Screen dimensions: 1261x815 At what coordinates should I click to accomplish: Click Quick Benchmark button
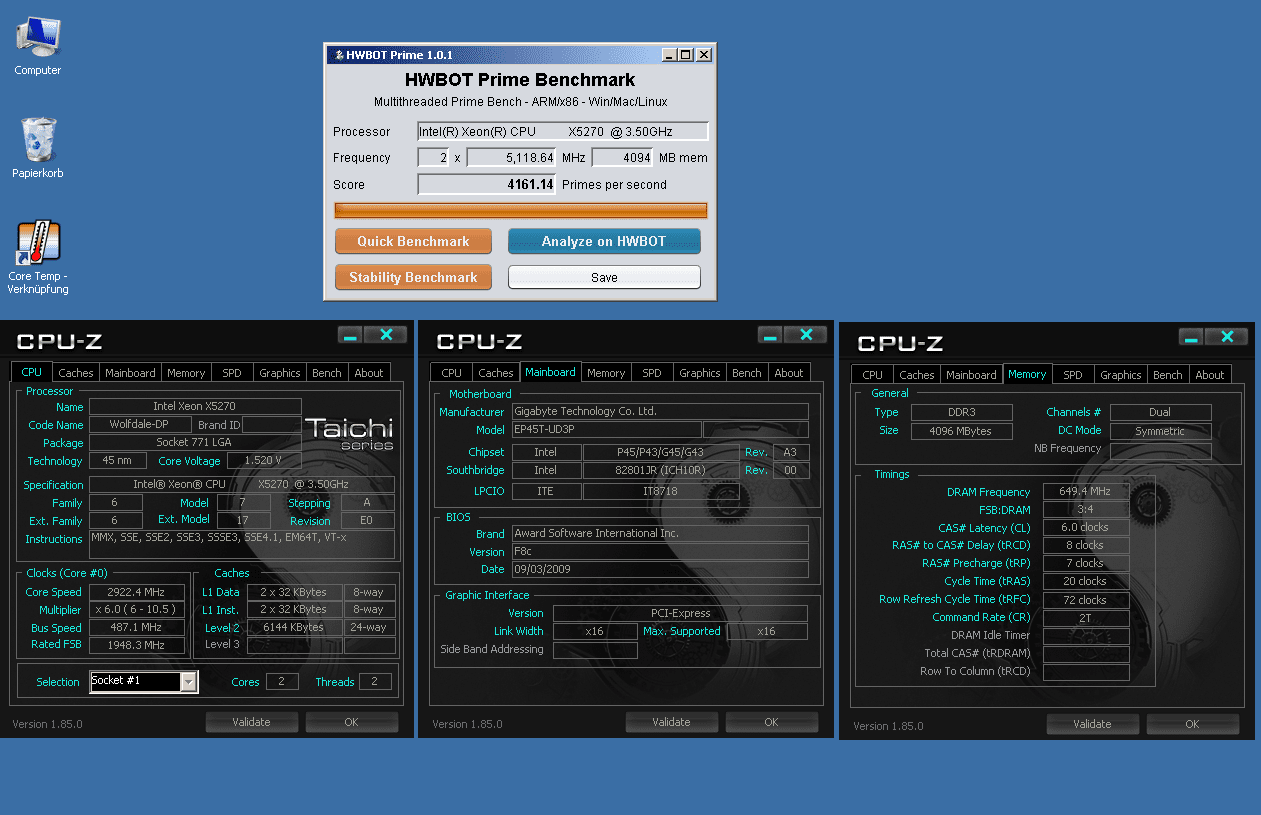[x=413, y=241]
